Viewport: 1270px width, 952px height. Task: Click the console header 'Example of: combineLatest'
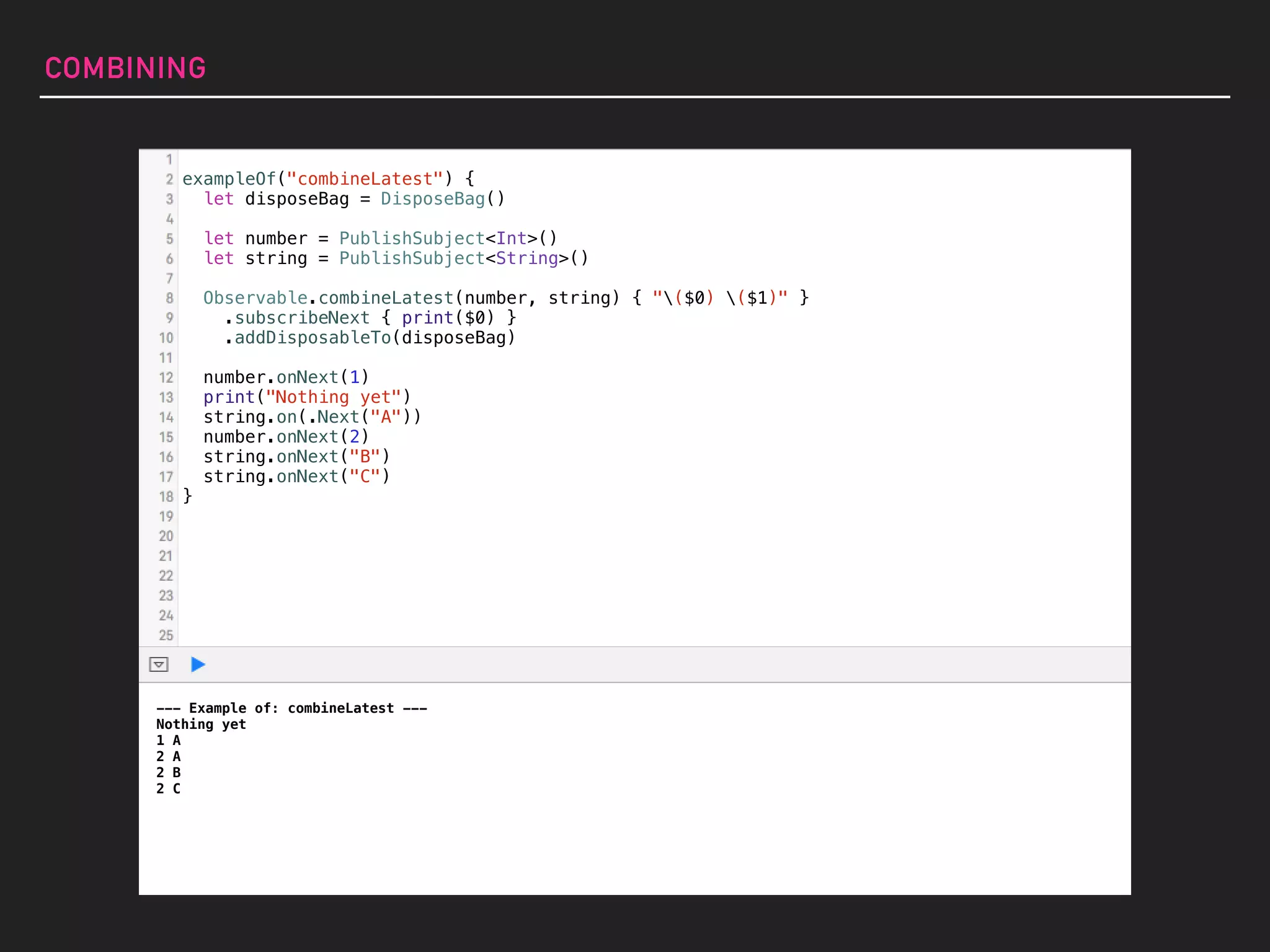(291, 708)
